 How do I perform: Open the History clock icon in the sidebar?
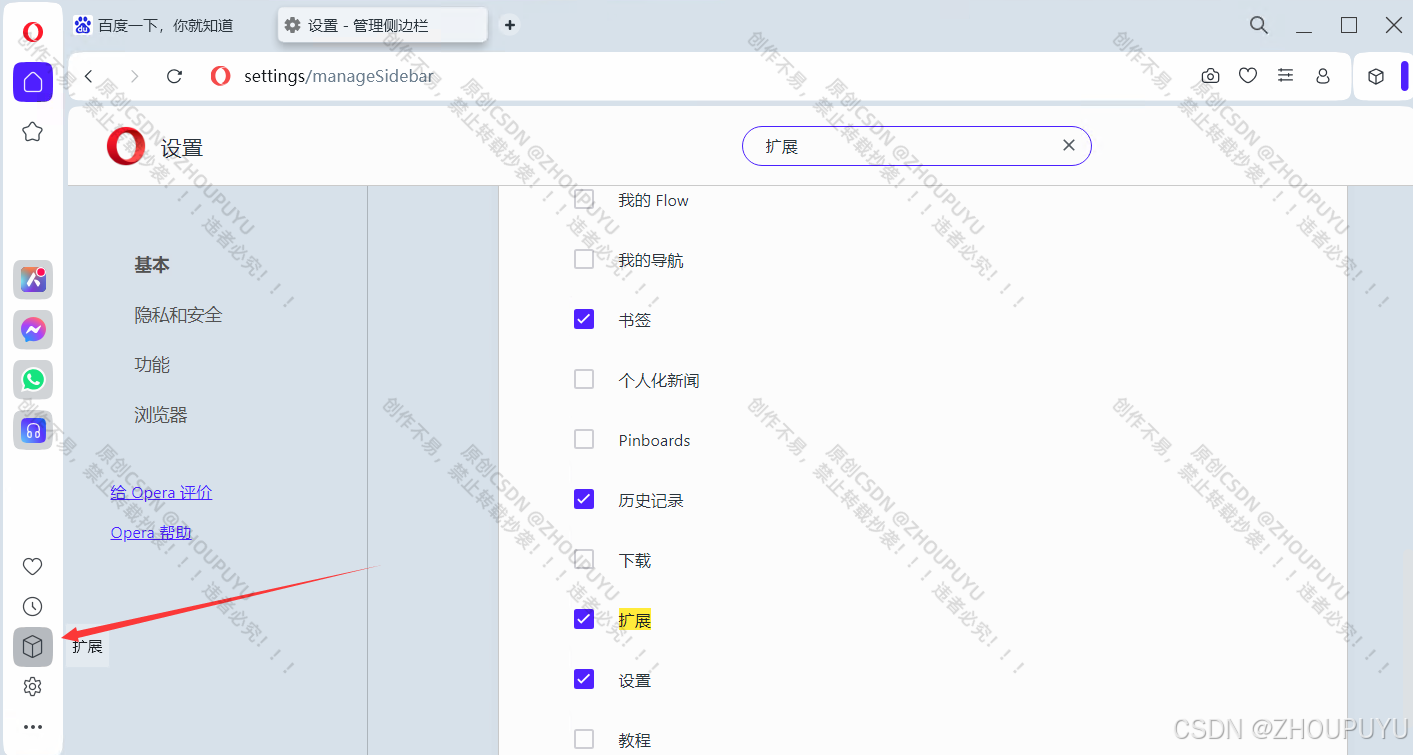coord(33,606)
